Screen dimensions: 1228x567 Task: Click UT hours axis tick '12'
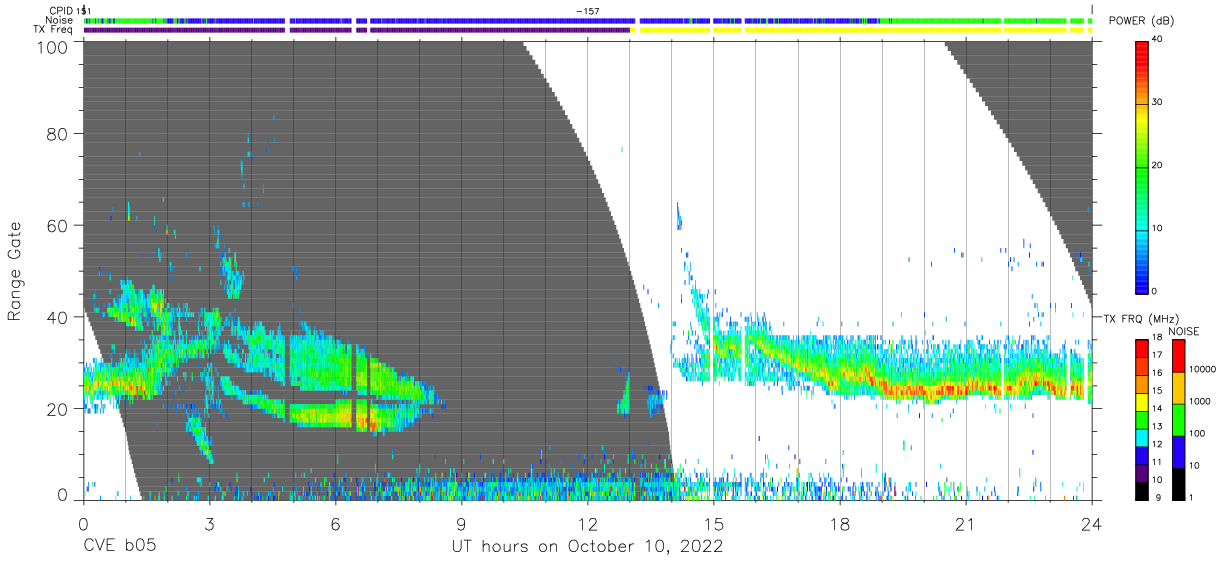(x=588, y=523)
